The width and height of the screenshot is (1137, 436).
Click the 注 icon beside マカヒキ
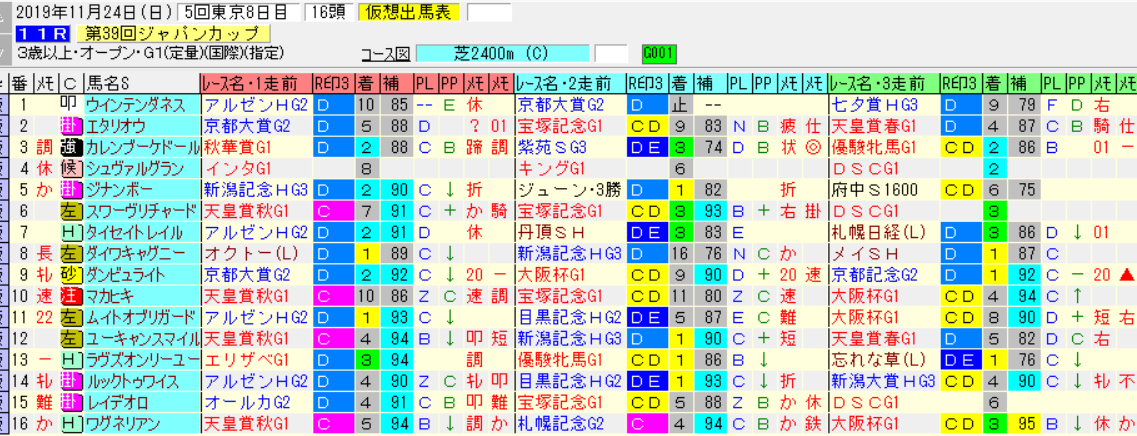70,296
